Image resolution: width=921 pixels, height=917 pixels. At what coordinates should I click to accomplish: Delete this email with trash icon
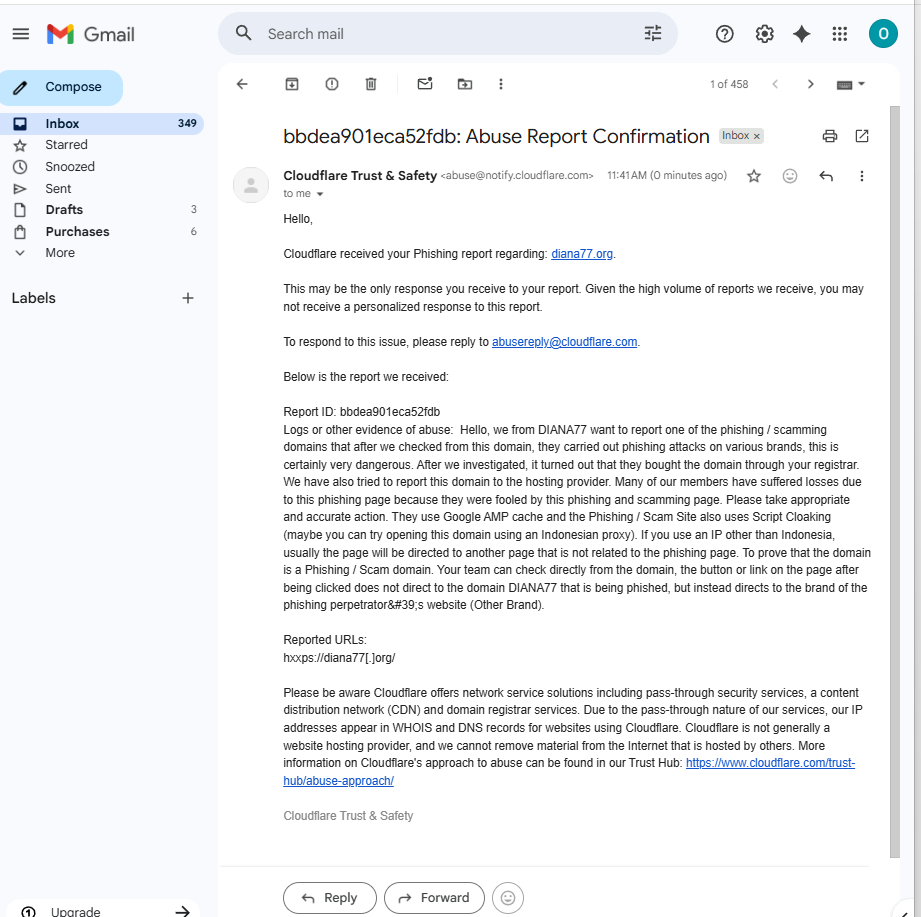[x=371, y=84]
